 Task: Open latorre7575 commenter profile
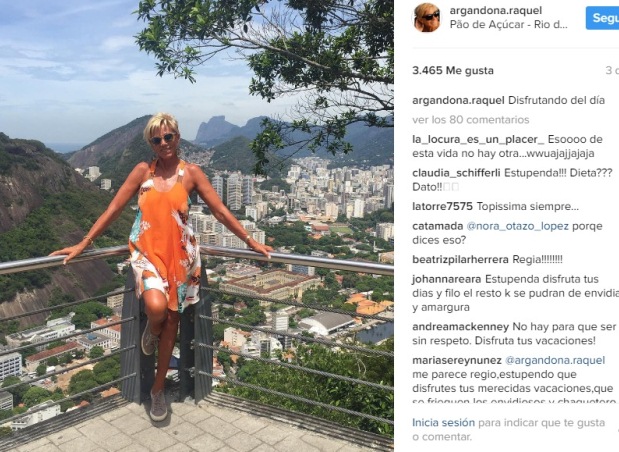pos(442,206)
